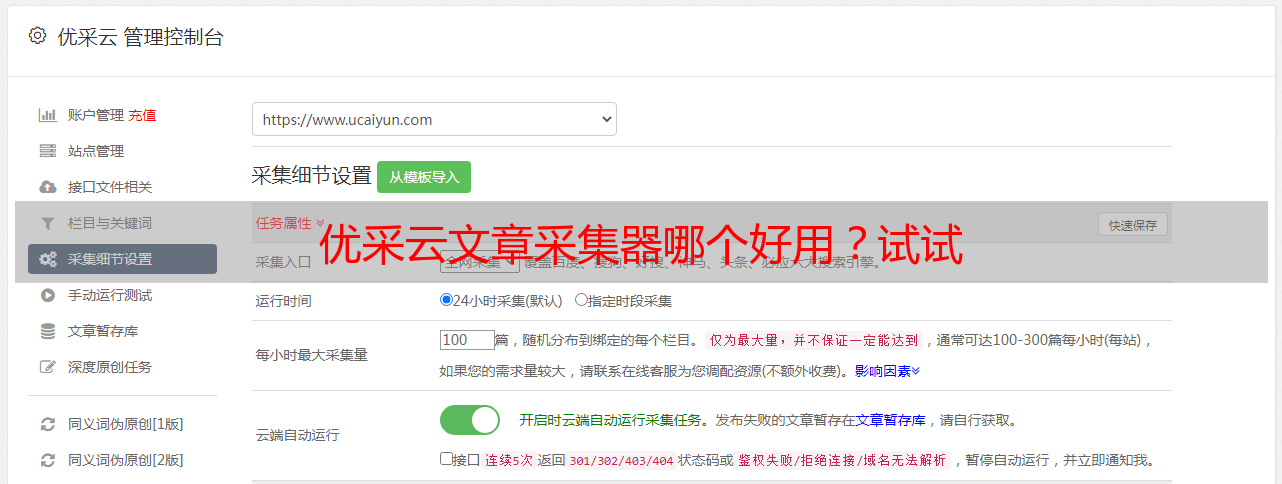Click the 手动运行测试 play icon
The width and height of the screenshot is (1282, 484).
point(47,295)
